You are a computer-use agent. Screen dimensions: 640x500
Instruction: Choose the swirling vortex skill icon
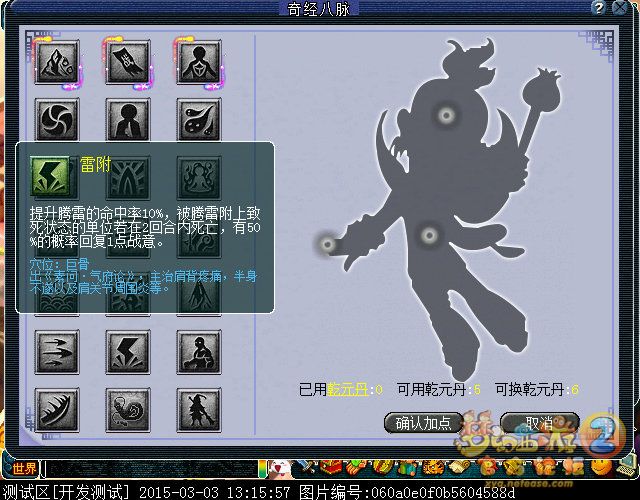pos(57,119)
